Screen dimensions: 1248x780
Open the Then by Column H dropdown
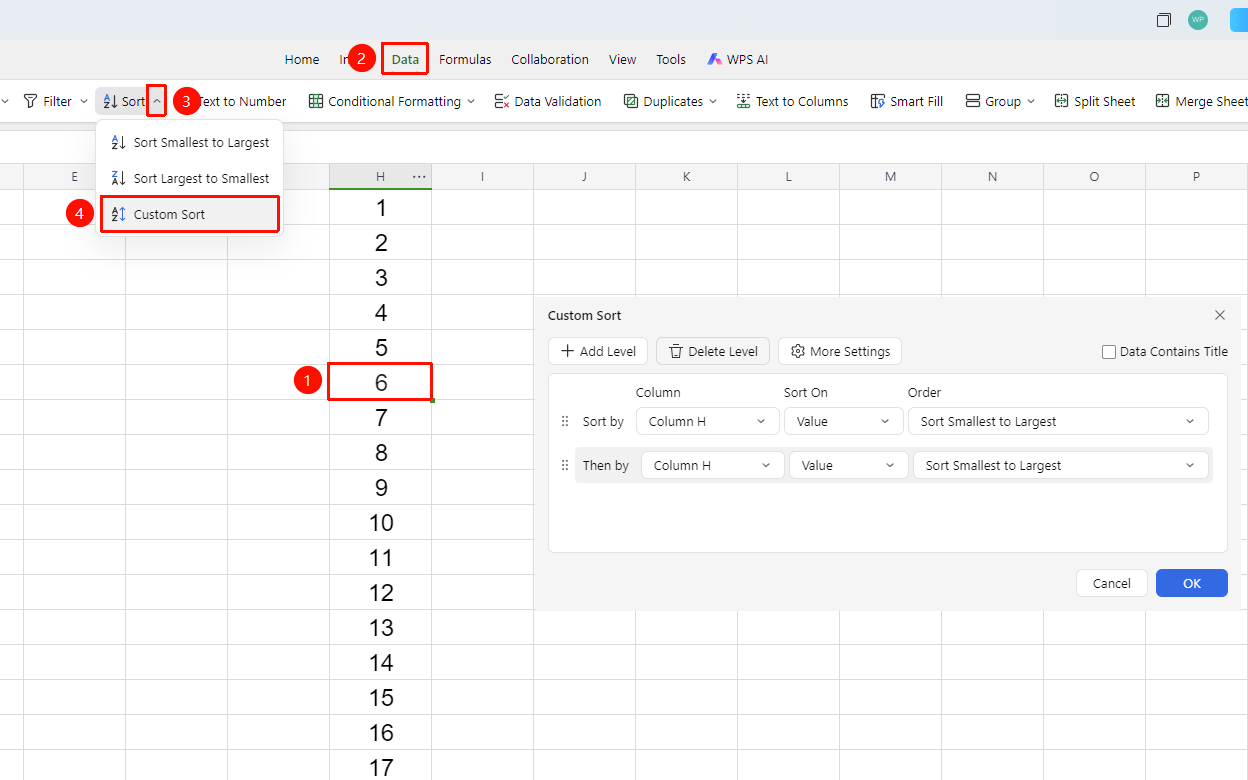(x=713, y=465)
